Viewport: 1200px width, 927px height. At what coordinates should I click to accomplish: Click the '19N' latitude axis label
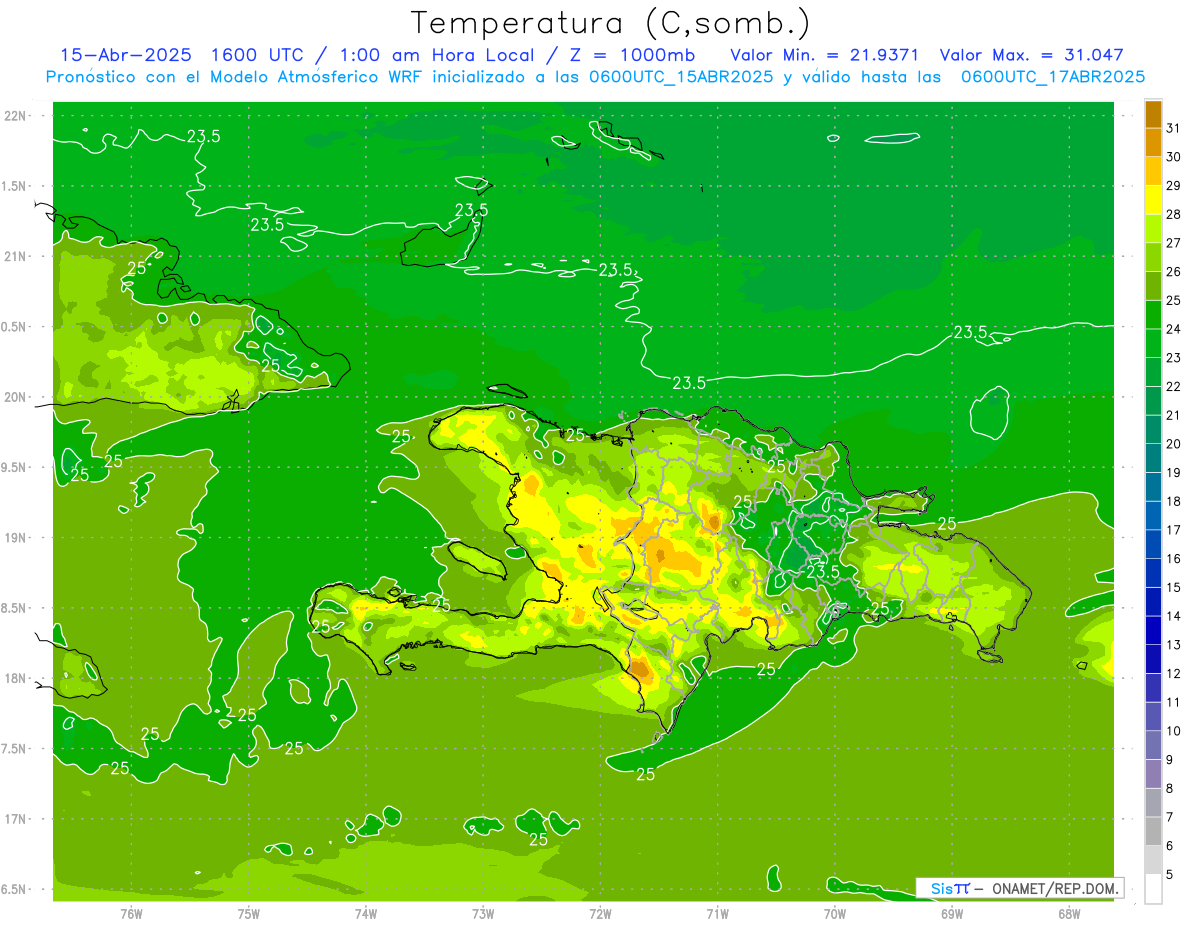pyautogui.click(x=16, y=538)
